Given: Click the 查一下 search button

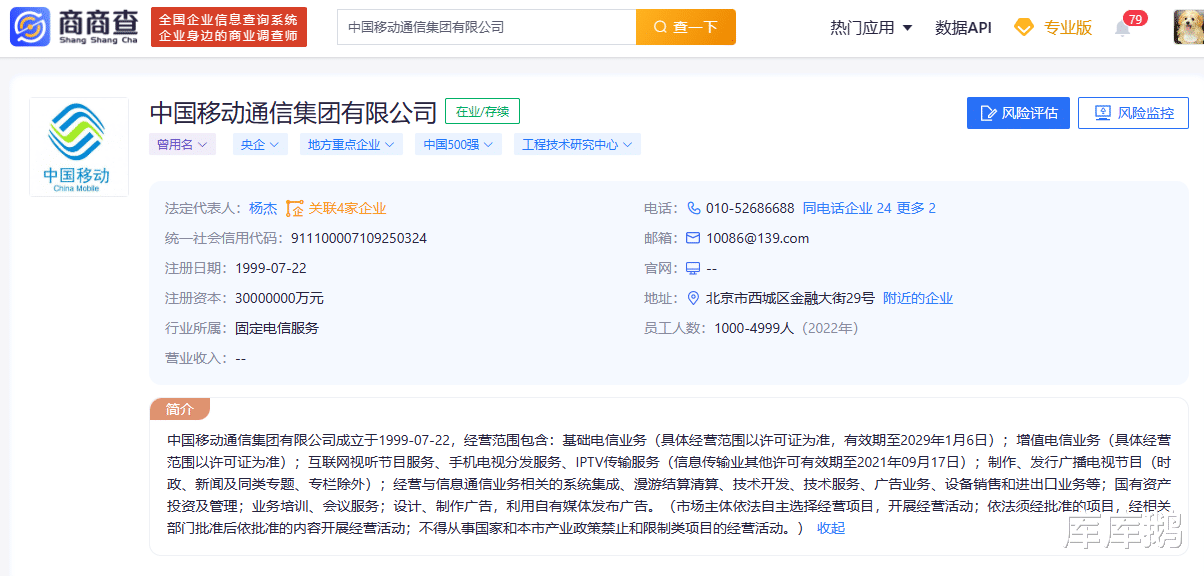Looking at the screenshot, I should [686, 27].
